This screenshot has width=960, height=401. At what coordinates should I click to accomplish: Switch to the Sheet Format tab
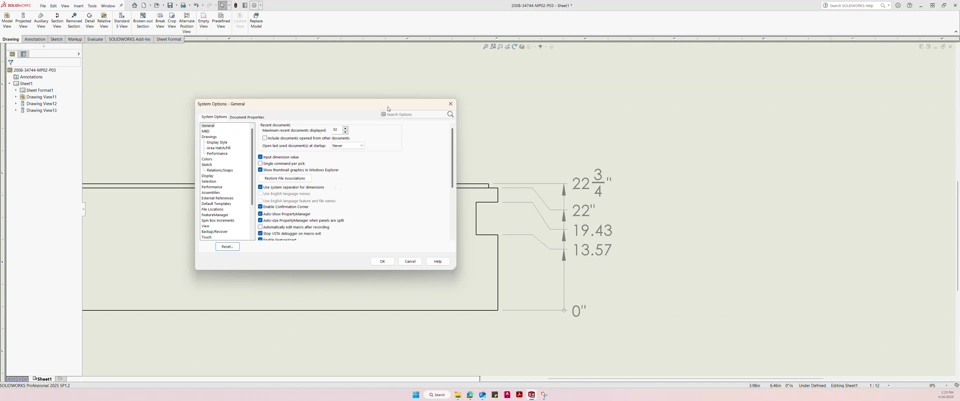(x=168, y=39)
